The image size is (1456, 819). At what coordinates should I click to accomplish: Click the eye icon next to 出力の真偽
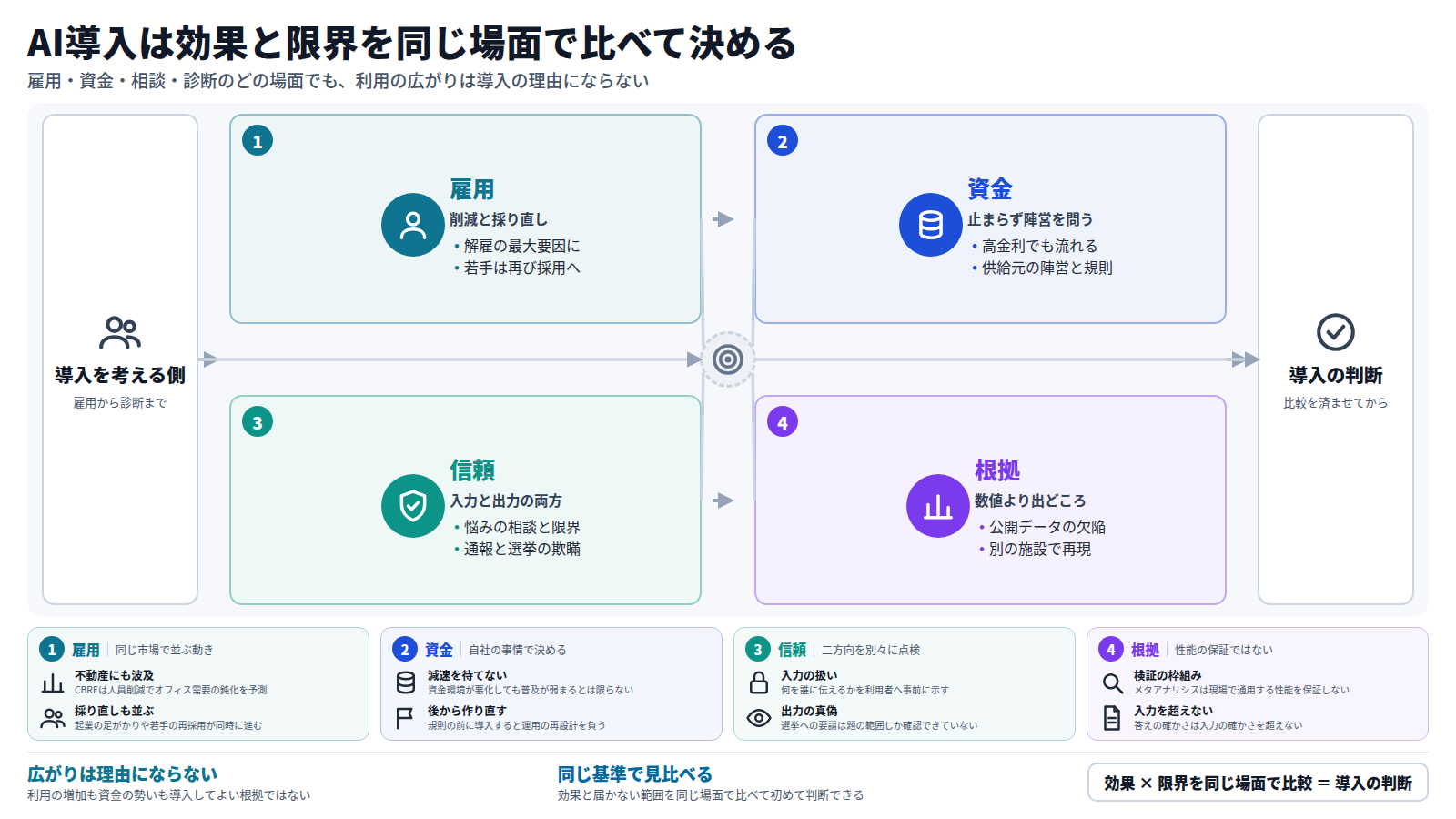coord(759,718)
